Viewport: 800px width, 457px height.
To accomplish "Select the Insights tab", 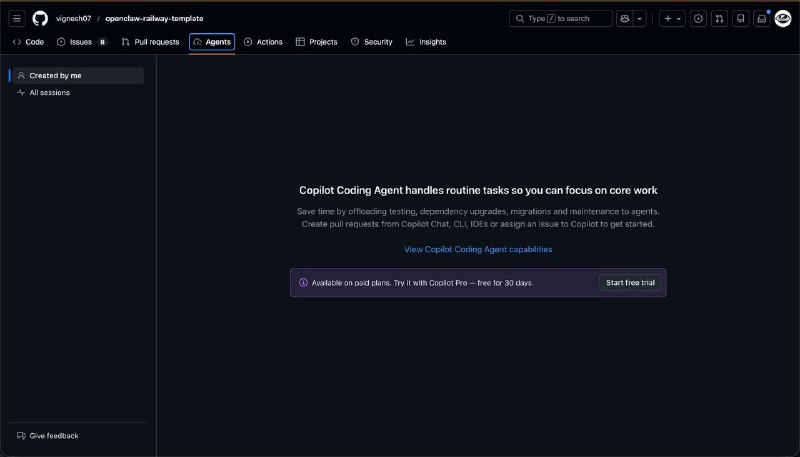I will (426, 42).
